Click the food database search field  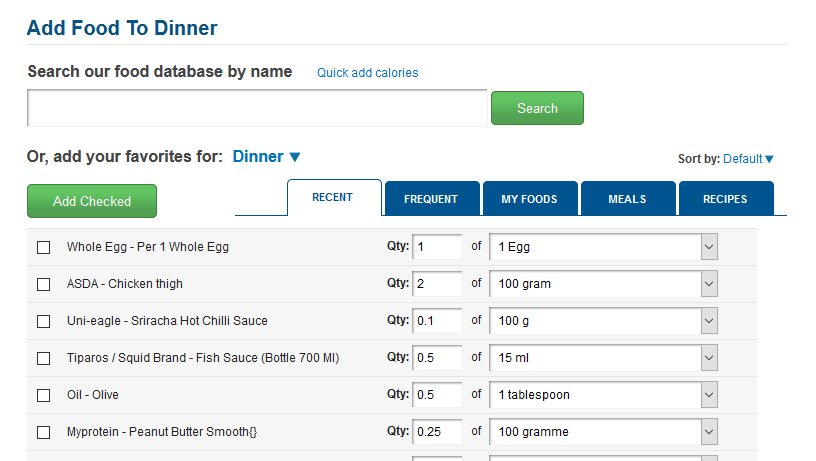click(257, 108)
